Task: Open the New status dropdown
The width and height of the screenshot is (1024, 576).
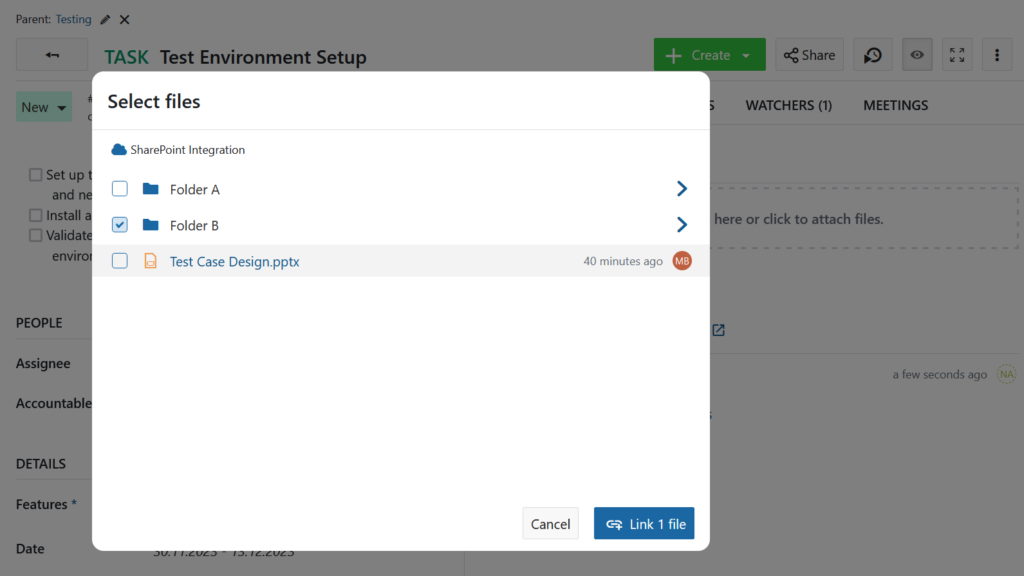Action: tap(44, 105)
